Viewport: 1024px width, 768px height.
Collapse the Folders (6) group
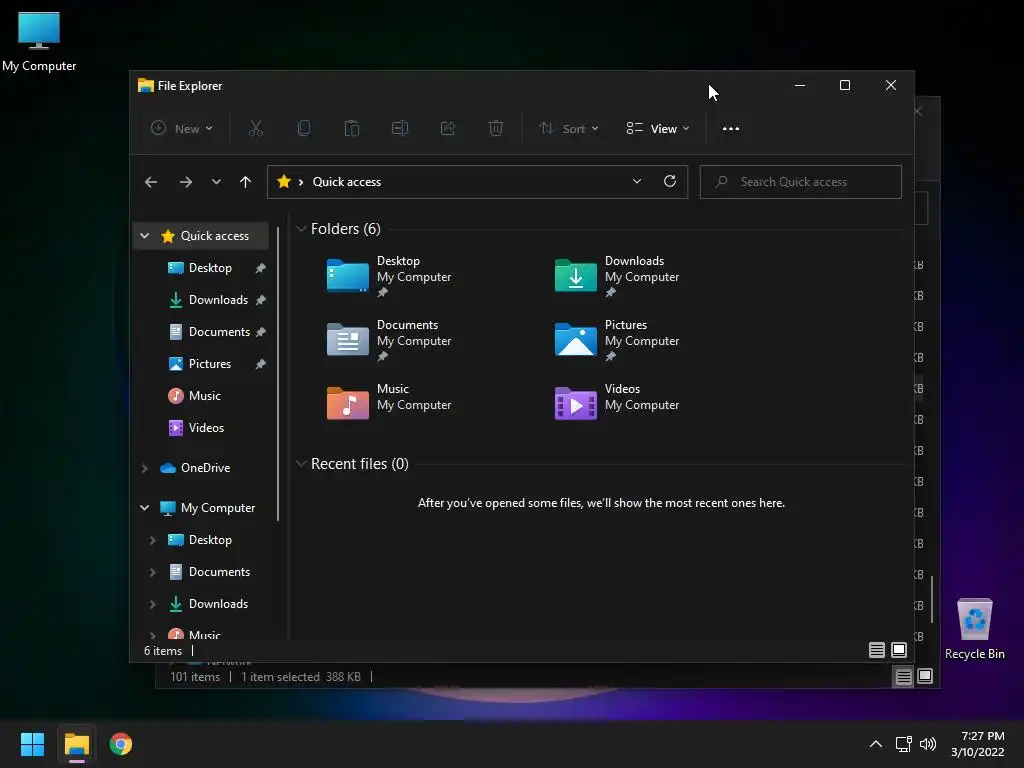(301, 229)
